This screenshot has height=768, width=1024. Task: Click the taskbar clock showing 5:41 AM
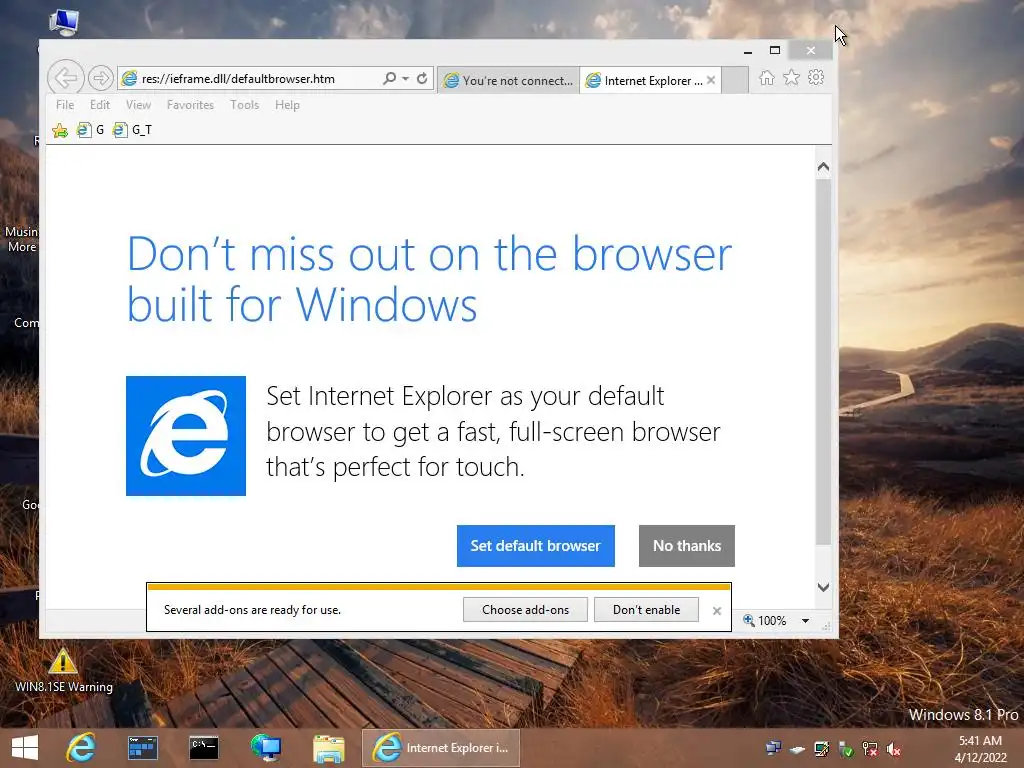[980, 748]
